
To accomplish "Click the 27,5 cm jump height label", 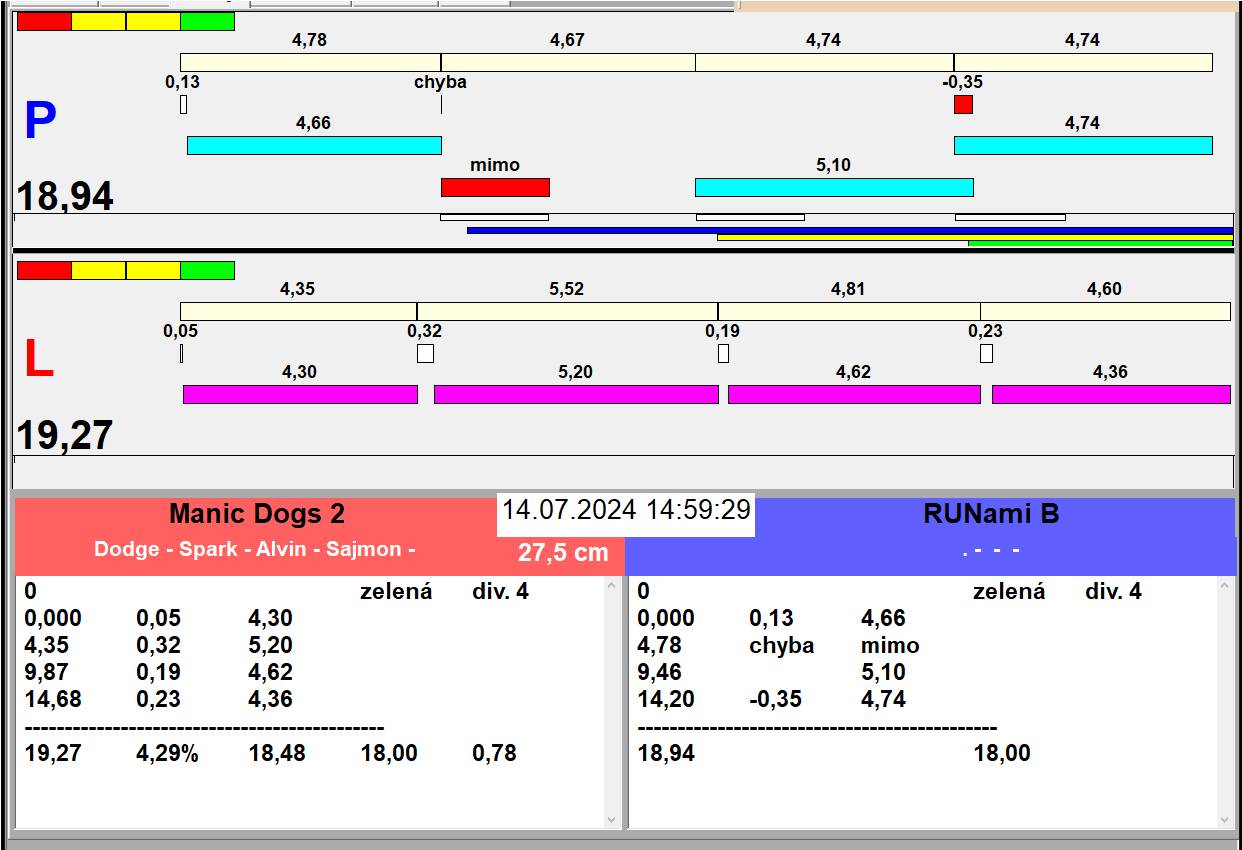I will [x=562, y=552].
